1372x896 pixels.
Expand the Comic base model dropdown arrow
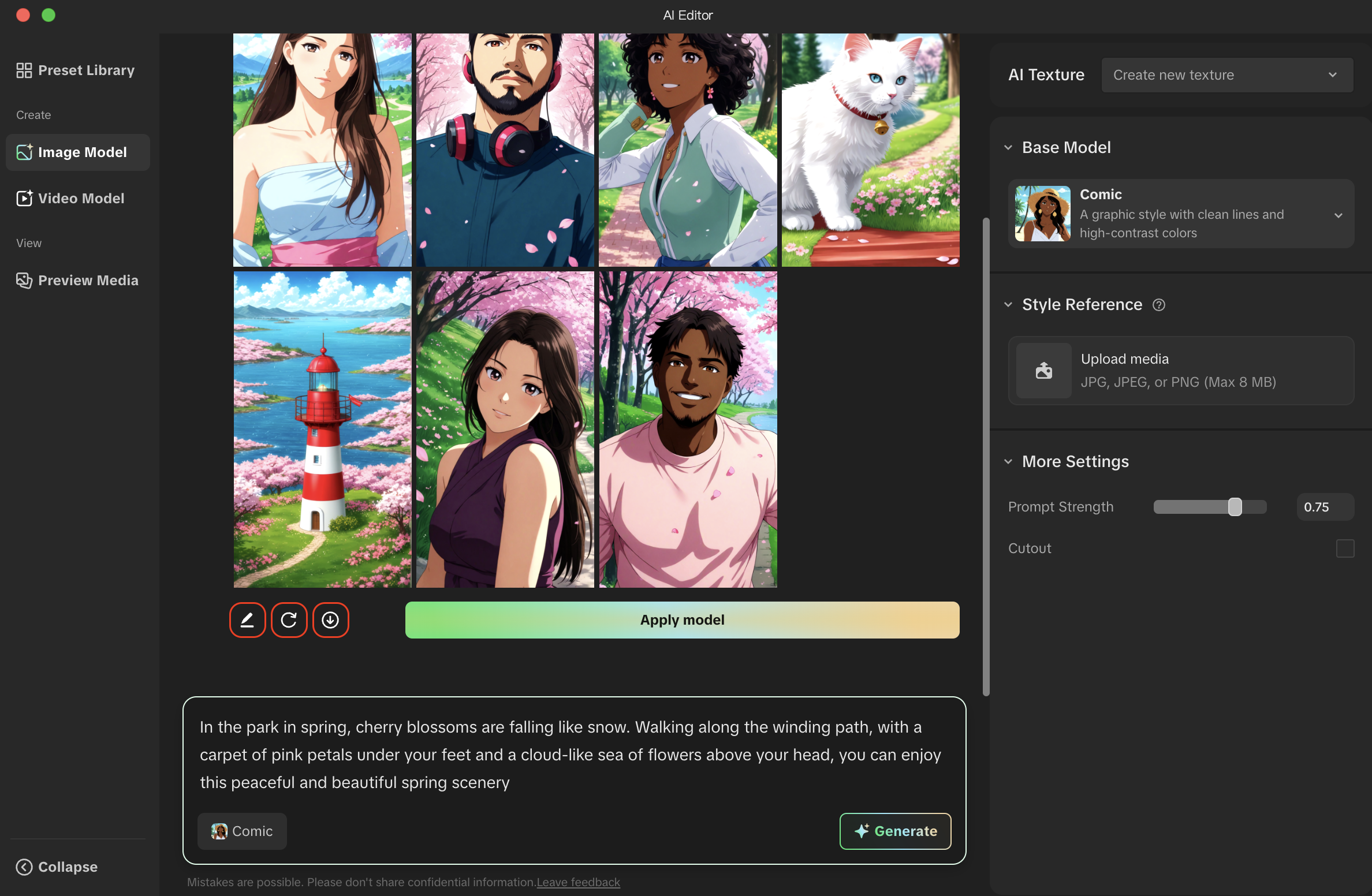tap(1338, 215)
